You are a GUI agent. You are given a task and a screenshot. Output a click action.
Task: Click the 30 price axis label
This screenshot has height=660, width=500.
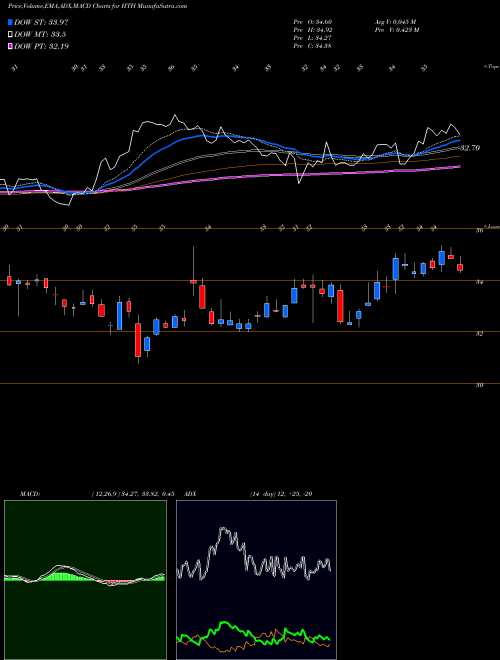click(479, 385)
